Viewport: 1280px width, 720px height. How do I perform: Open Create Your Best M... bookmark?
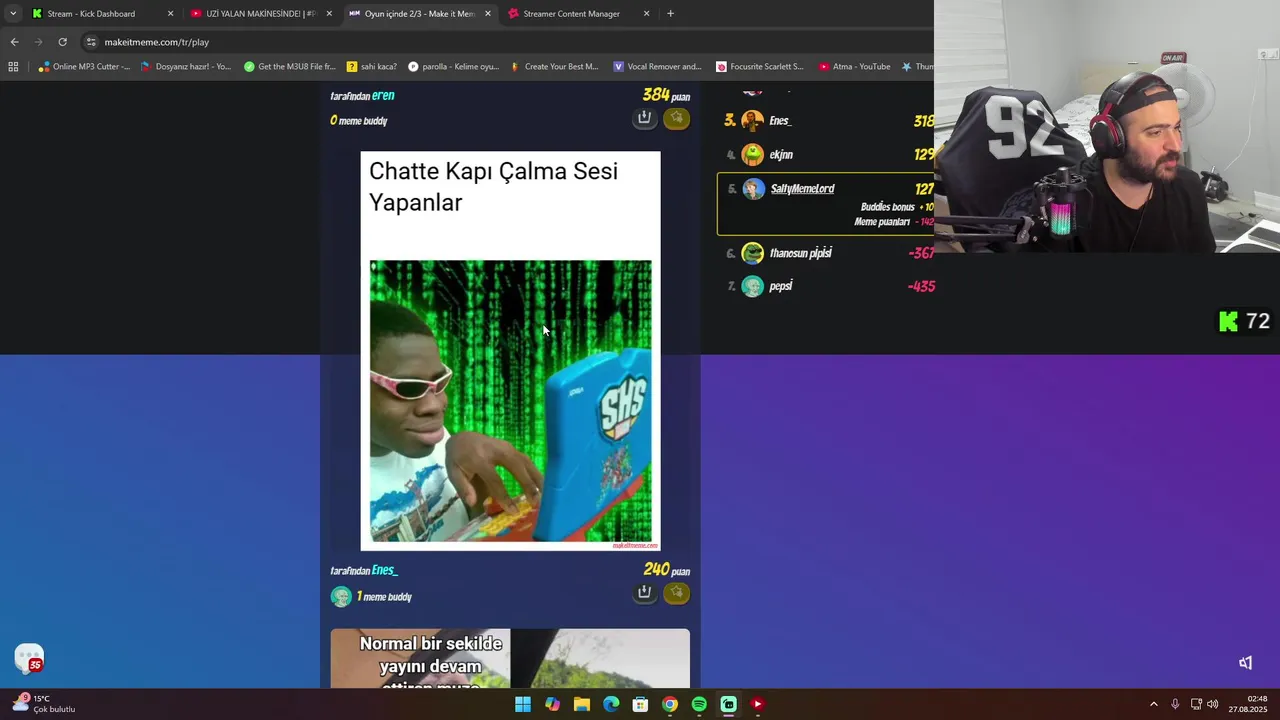click(554, 67)
